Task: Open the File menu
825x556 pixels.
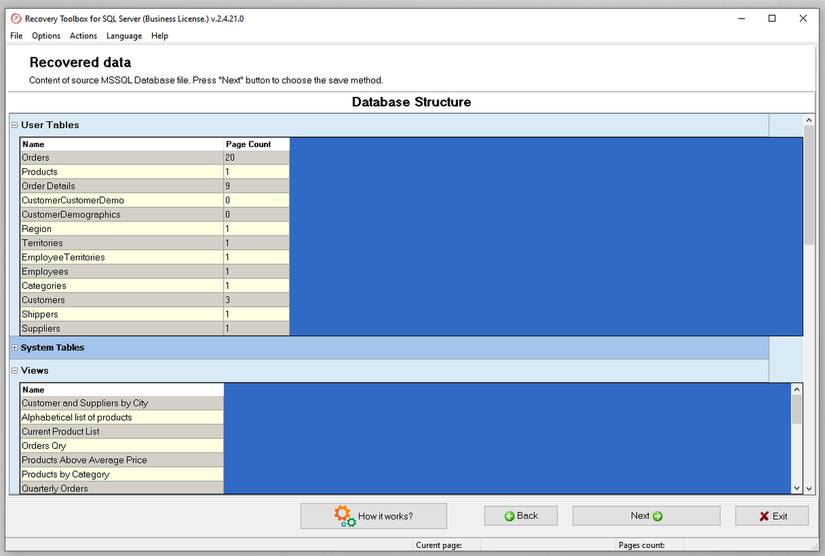Action: pos(16,36)
